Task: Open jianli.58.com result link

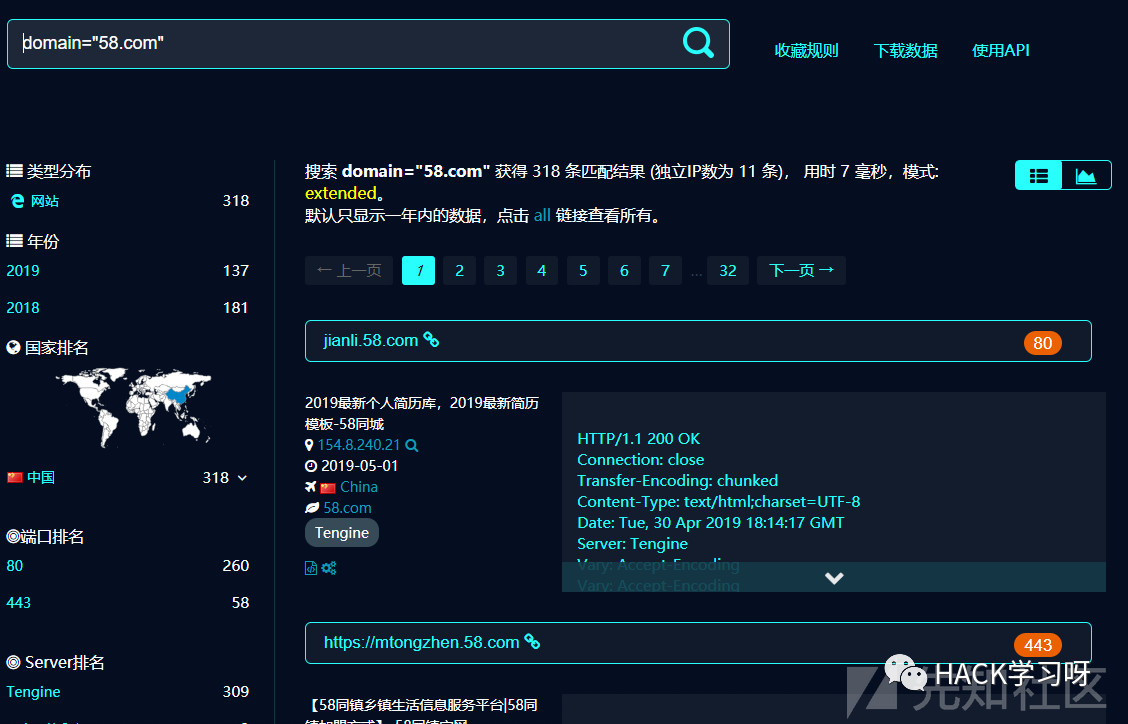Action: 370,340
